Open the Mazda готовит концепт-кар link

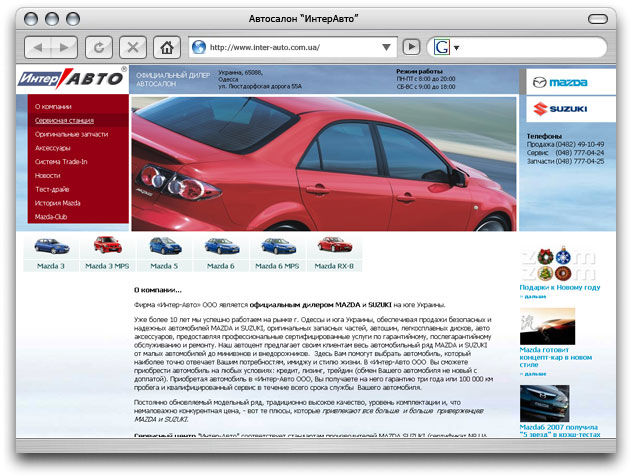(x=556, y=357)
